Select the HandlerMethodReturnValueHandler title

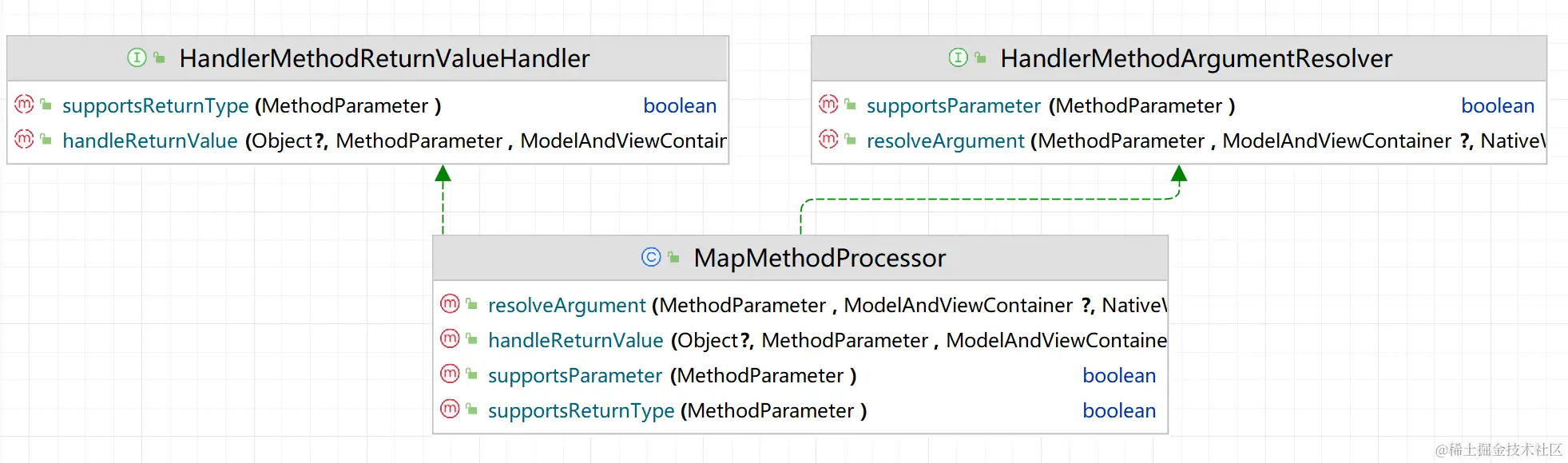click(x=384, y=58)
